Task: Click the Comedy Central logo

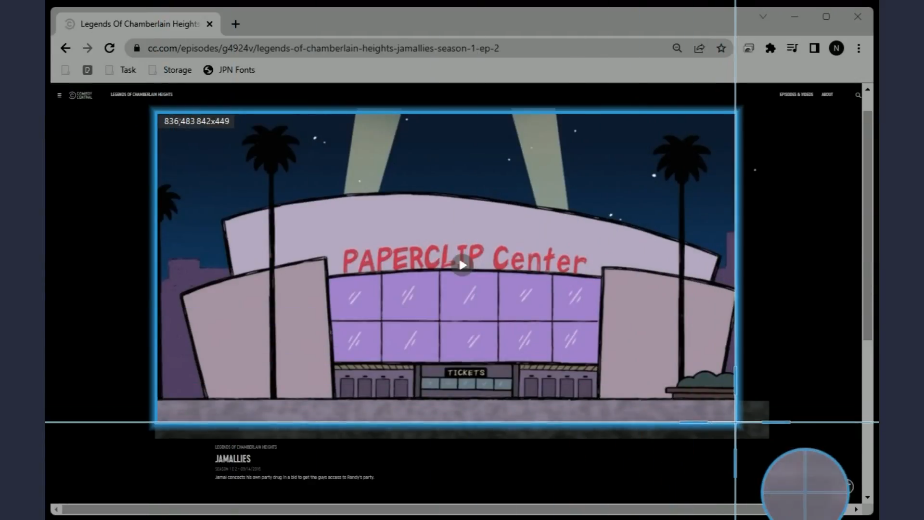Action: point(80,95)
